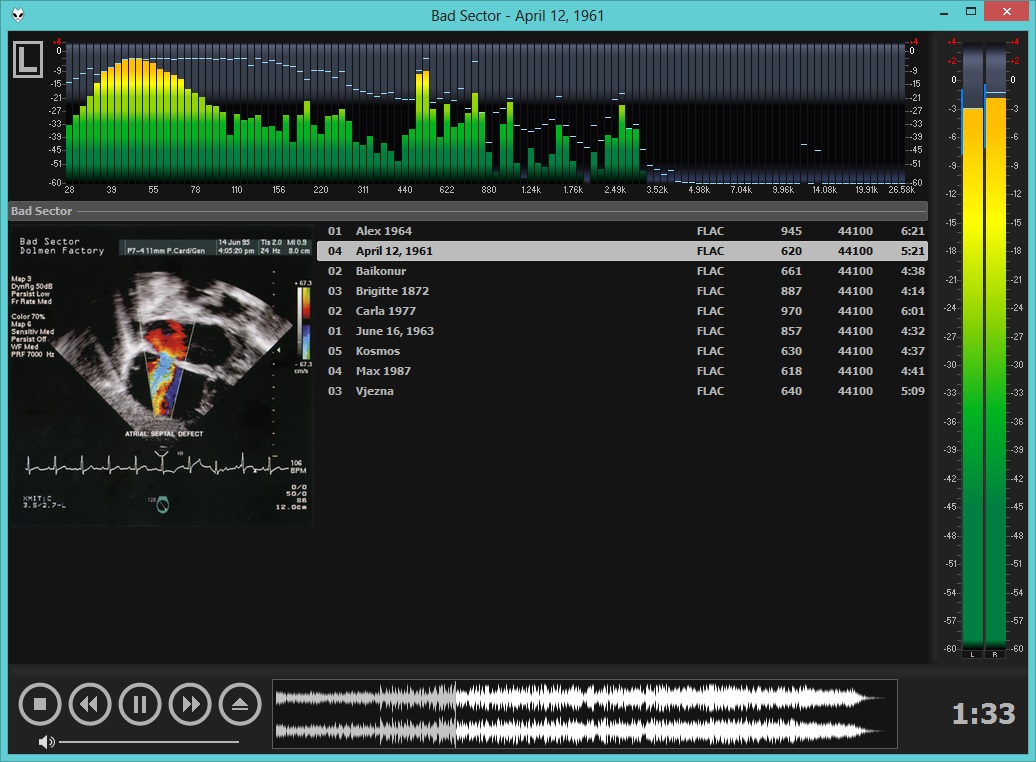Adjust the volume slider bar
The height and width of the screenshot is (762, 1036).
[150, 742]
